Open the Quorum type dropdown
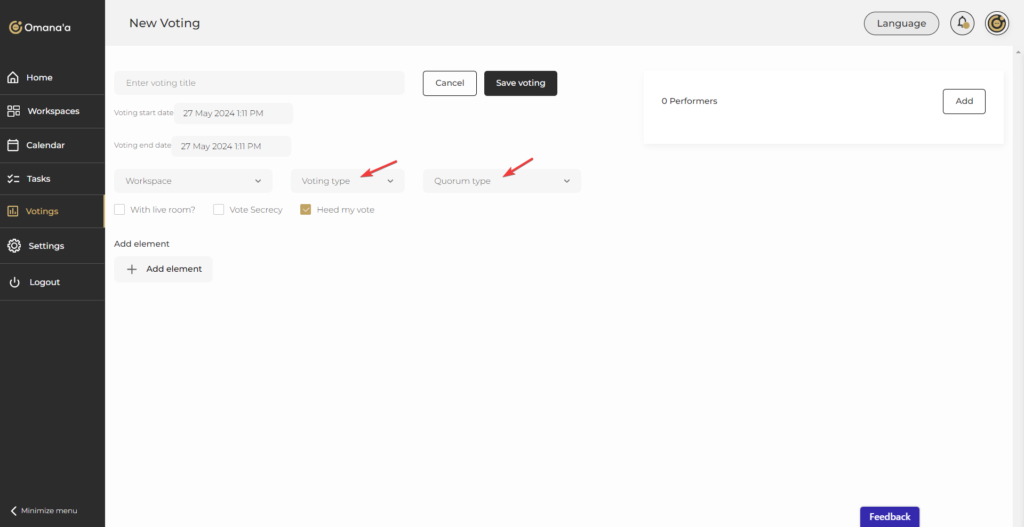This screenshot has width=1024, height=527. 501,181
